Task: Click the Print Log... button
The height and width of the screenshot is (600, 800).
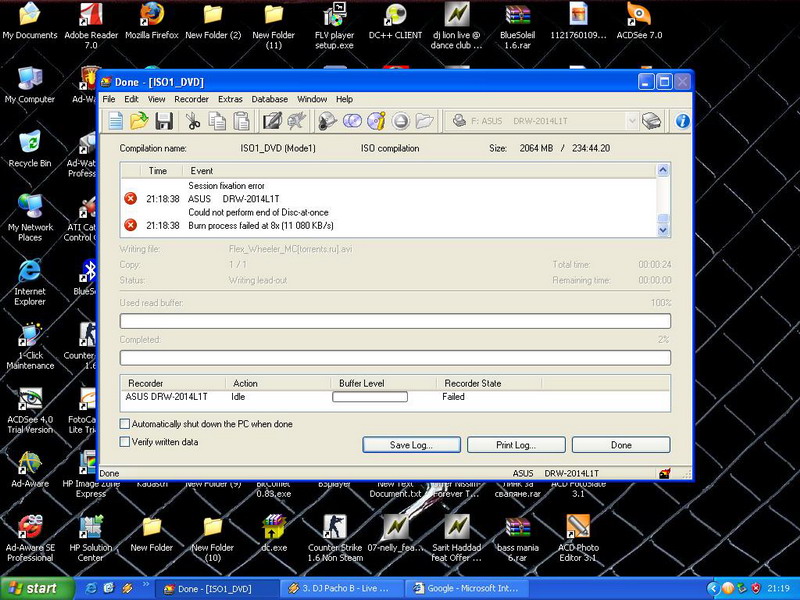Action: (x=516, y=445)
